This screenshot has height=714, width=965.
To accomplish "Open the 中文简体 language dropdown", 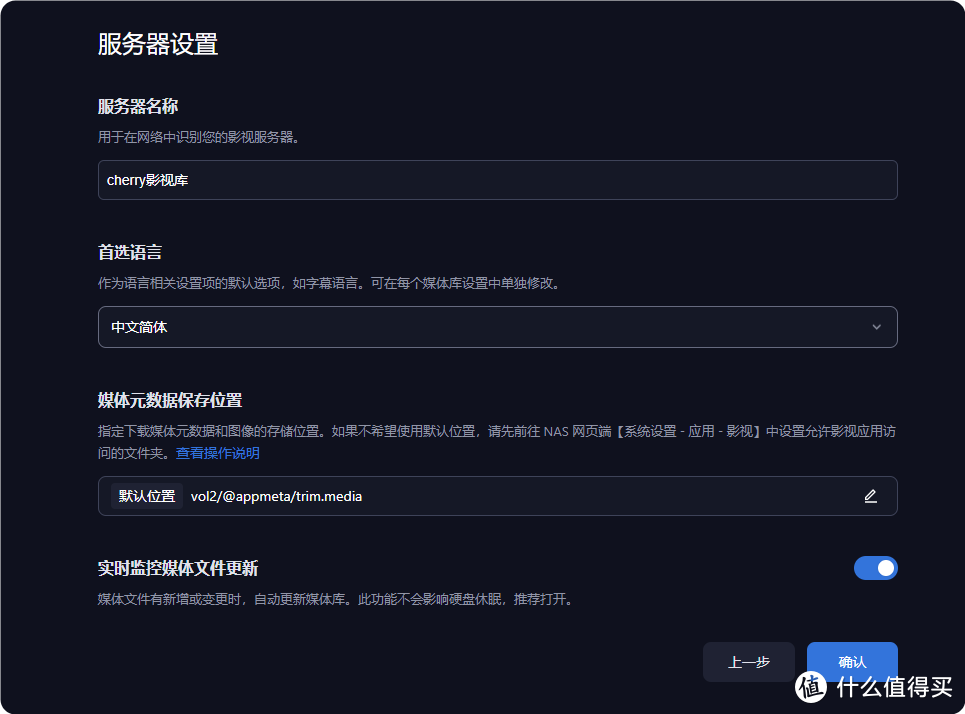I will (x=497, y=327).
